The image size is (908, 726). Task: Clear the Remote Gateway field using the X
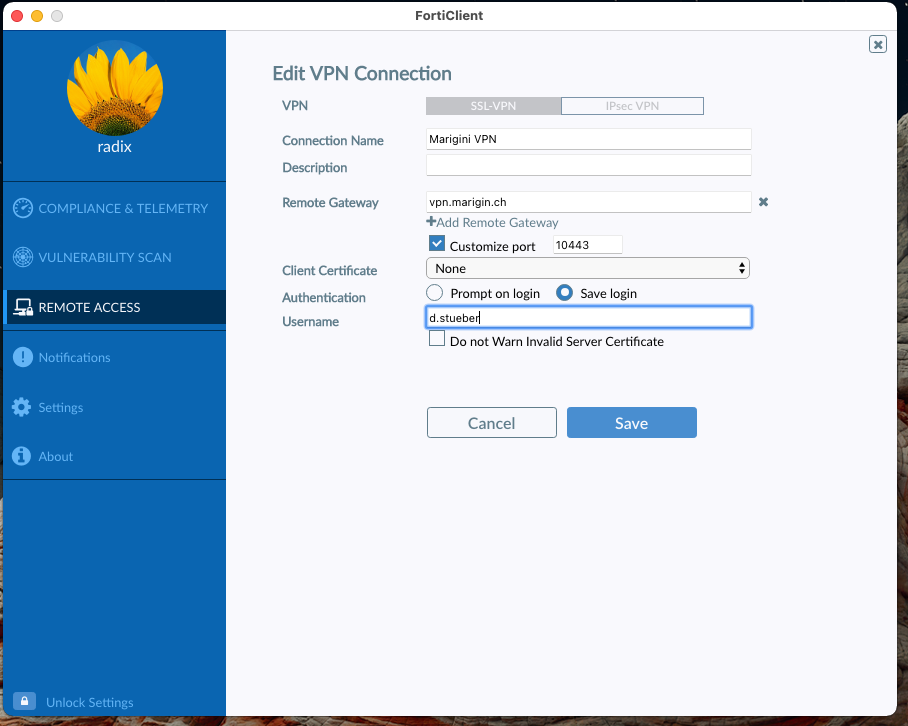click(x=763, y=201)
